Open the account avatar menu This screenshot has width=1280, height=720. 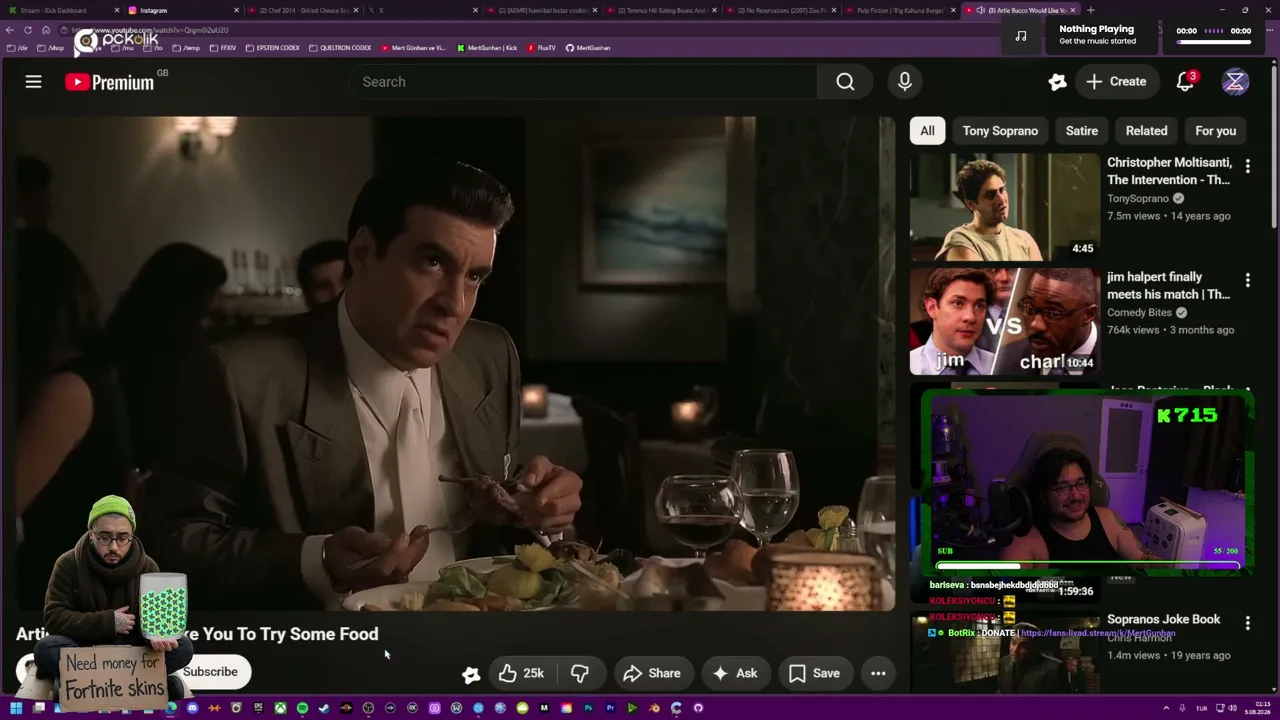point(1235,82)
